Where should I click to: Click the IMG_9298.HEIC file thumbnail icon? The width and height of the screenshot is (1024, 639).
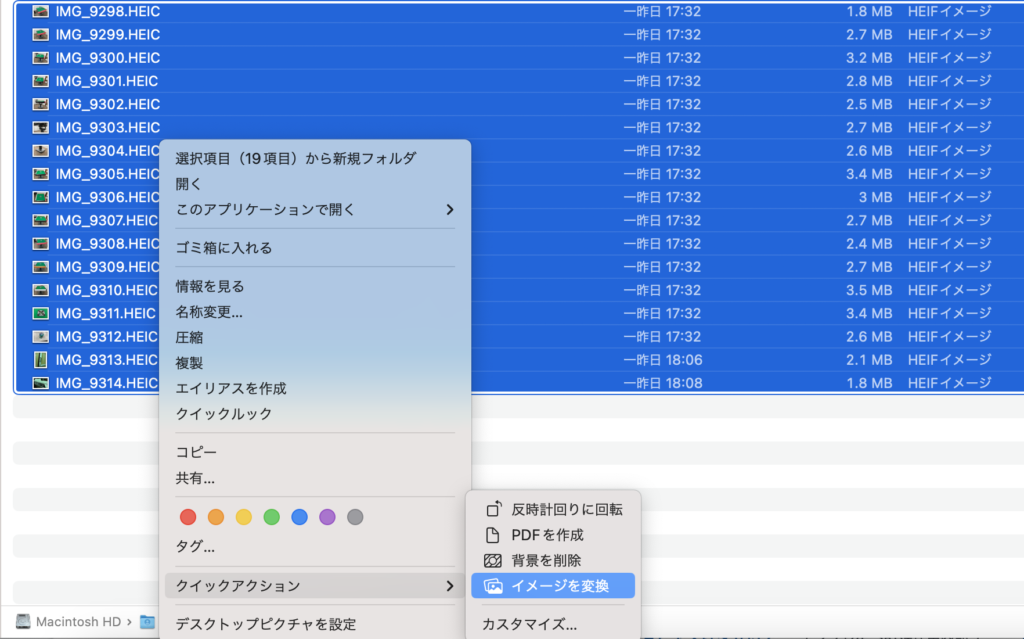41,12
